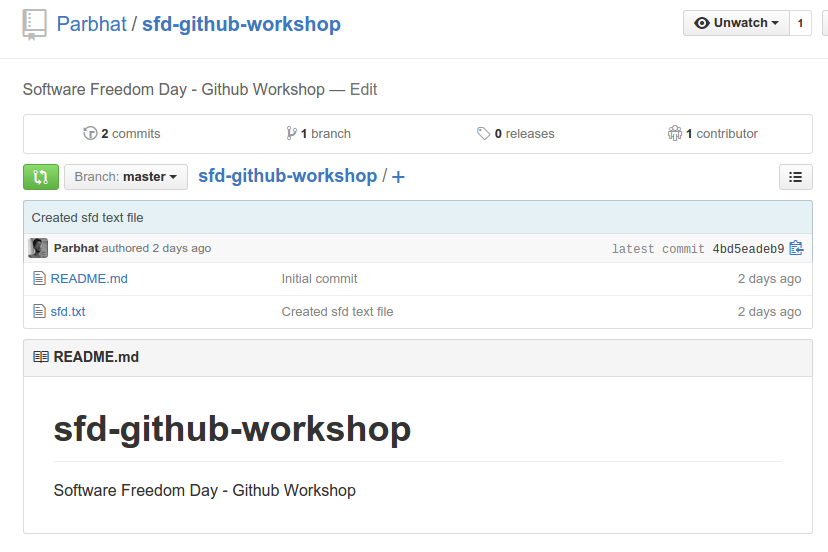Copy the commit SHA with clipboard icon

point(796,248)
